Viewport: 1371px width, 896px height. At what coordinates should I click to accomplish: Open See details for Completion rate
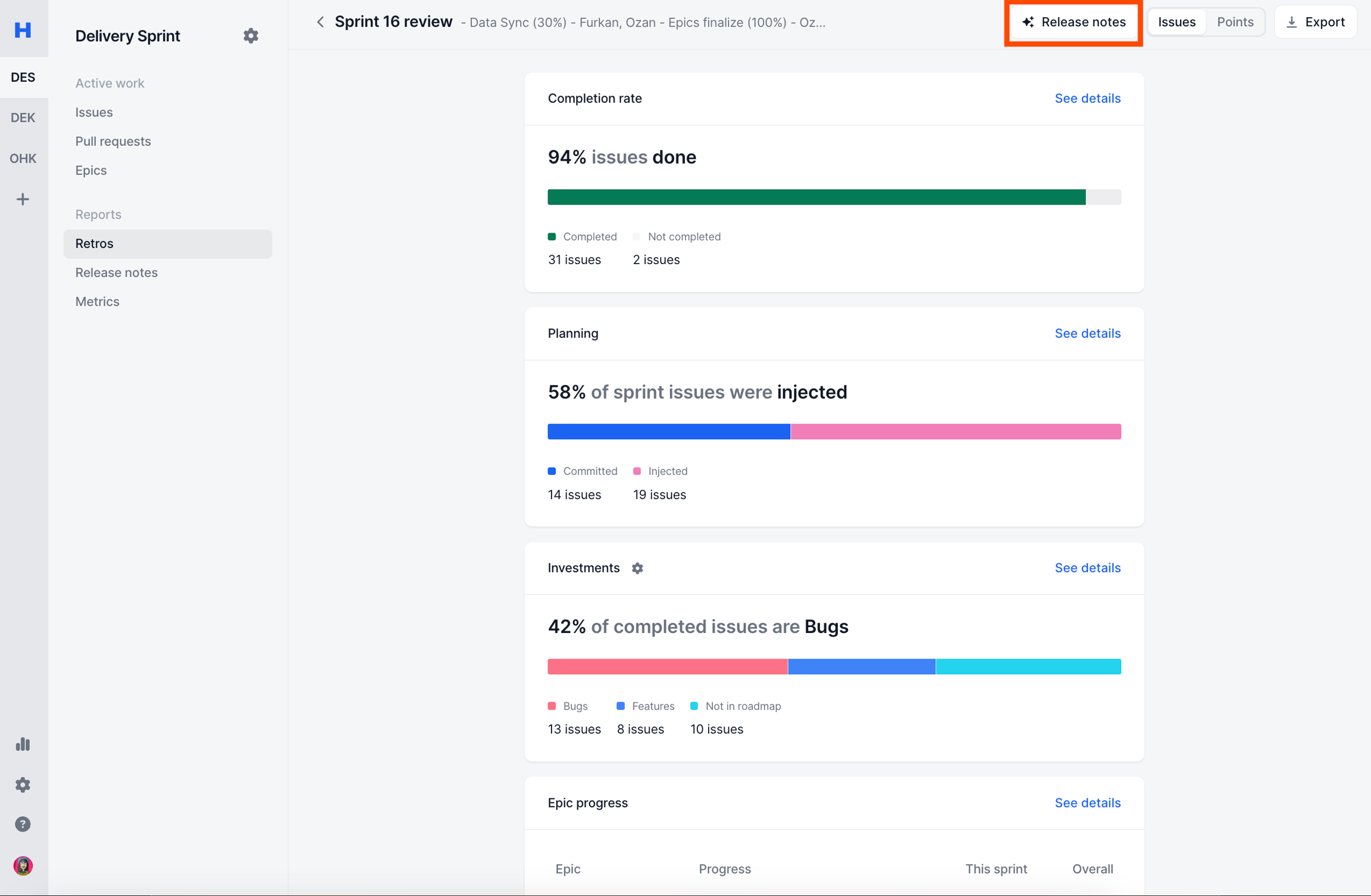pos(1087,98)
